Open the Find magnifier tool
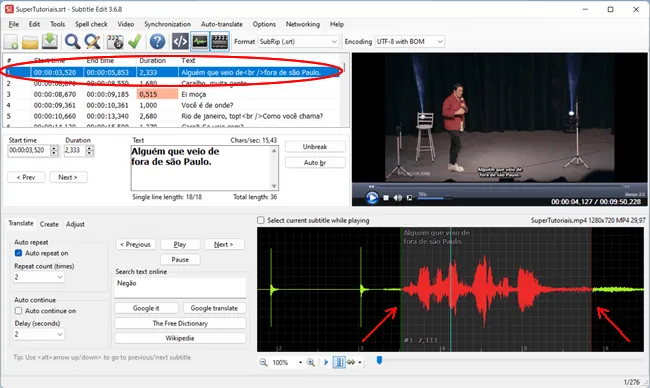 [73, 41]
